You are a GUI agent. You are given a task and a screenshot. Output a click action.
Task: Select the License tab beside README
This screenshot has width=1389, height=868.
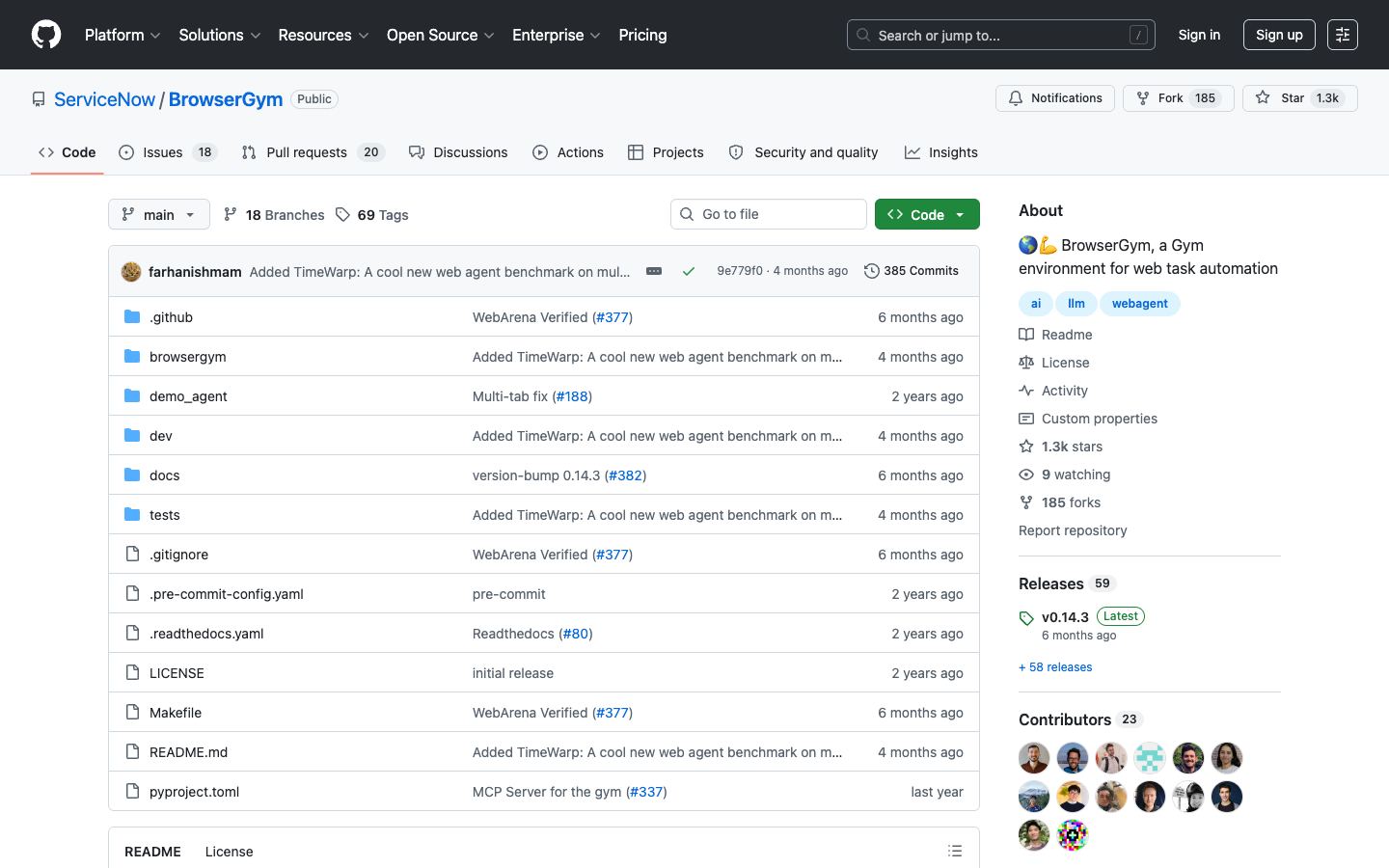pos(229,851)
